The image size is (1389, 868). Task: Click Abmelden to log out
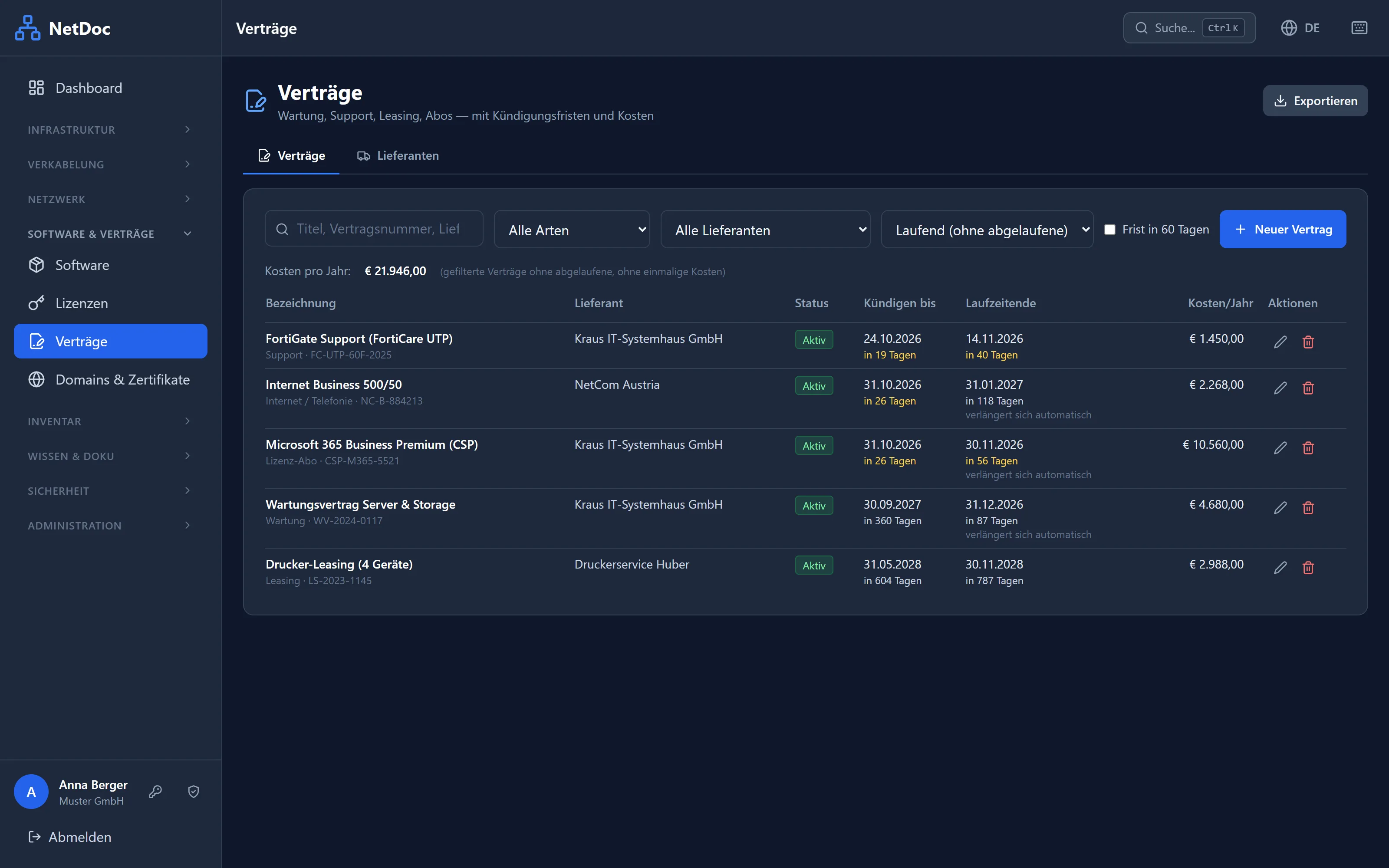coord(69,837)
